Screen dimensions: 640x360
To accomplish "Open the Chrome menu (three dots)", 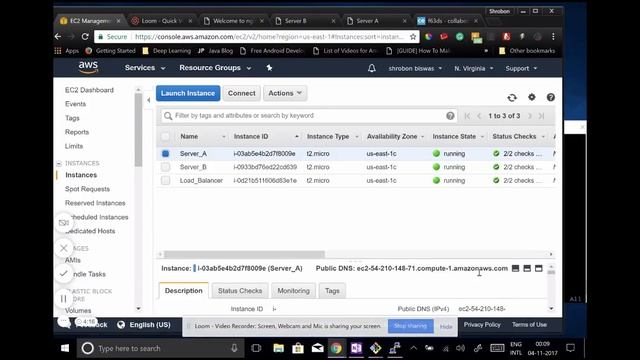I will pyautogui.click(x=553, y=37).
